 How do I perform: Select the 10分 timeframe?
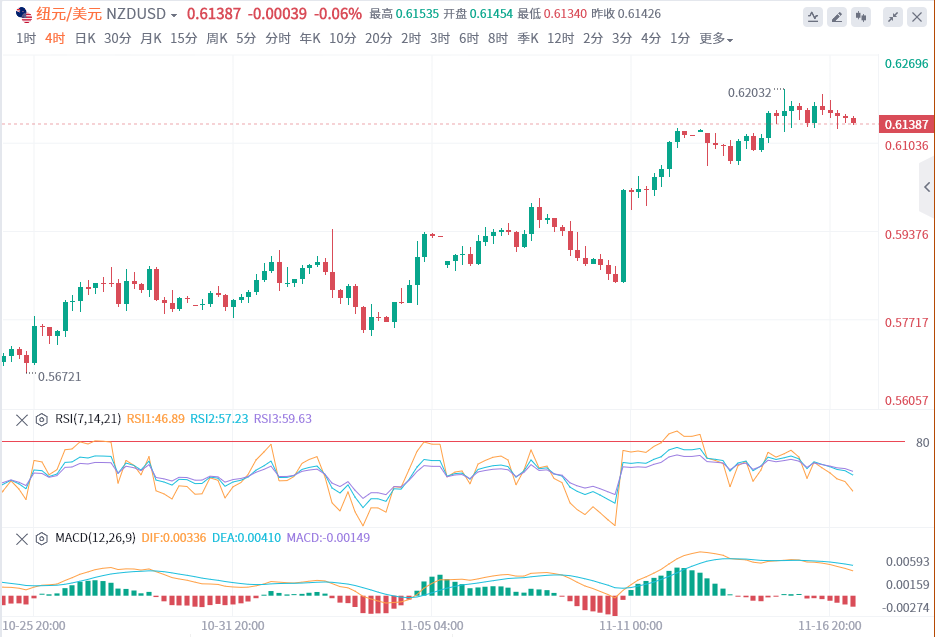(343, 39)
